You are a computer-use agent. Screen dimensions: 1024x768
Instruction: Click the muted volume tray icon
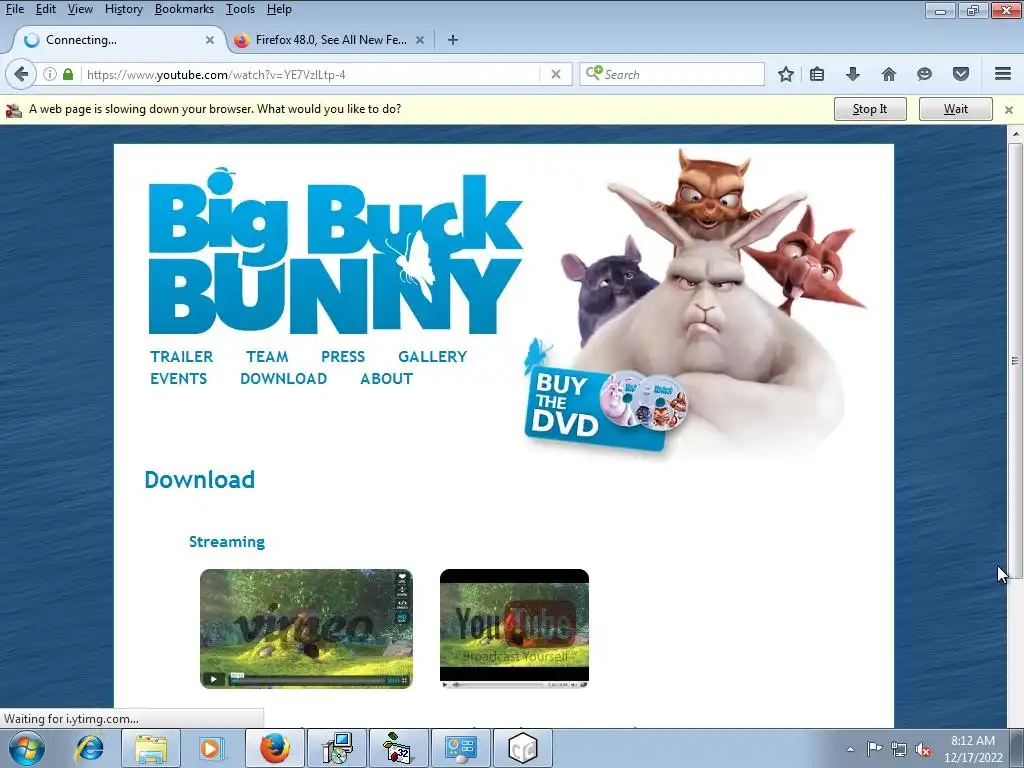[x=923, y=749]
